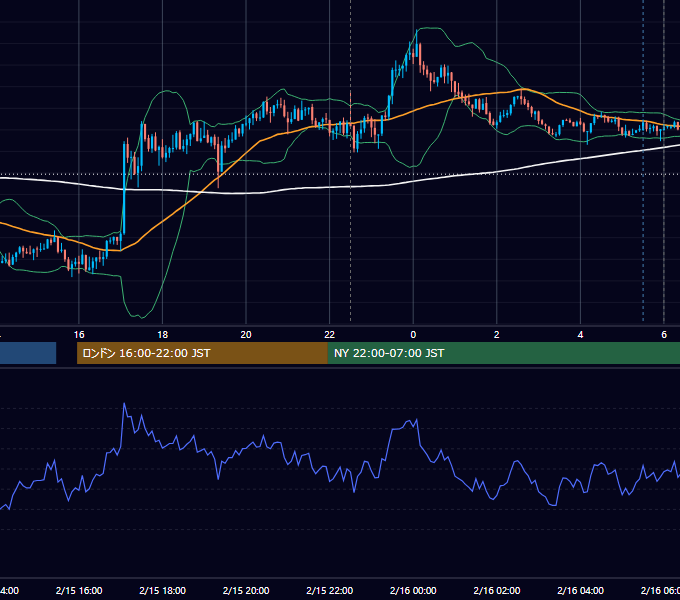Viewport: 680px width, 600px height.
Task: Click the '2' hour label on chart axis
Action: coord(497,335)
